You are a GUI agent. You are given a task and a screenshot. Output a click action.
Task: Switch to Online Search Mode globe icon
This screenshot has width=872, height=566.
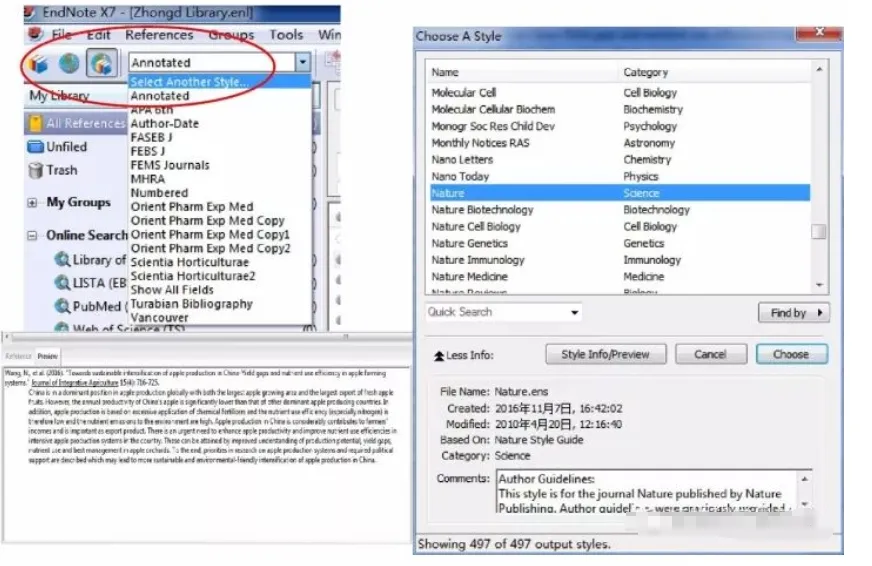pyautogui.click(x=69, y=63)
